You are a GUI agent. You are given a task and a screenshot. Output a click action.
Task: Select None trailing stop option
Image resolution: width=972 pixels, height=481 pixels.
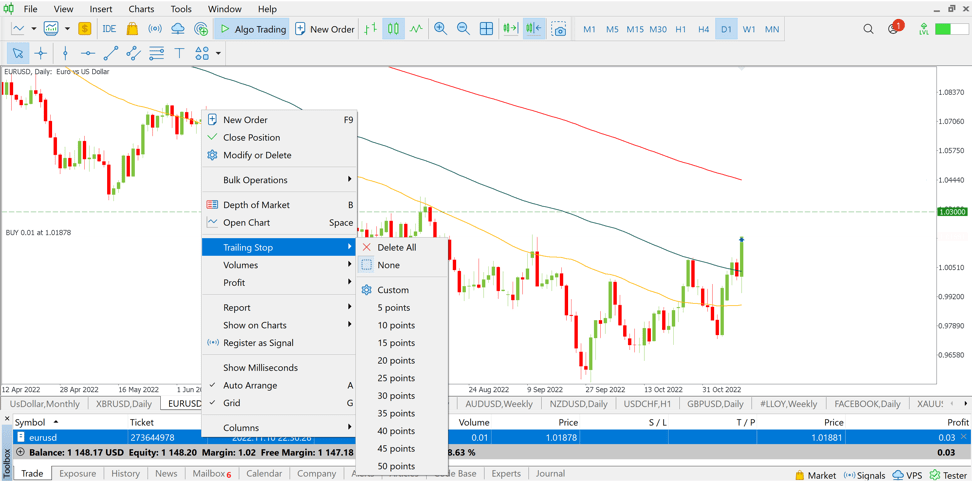(x=402, y=265)
